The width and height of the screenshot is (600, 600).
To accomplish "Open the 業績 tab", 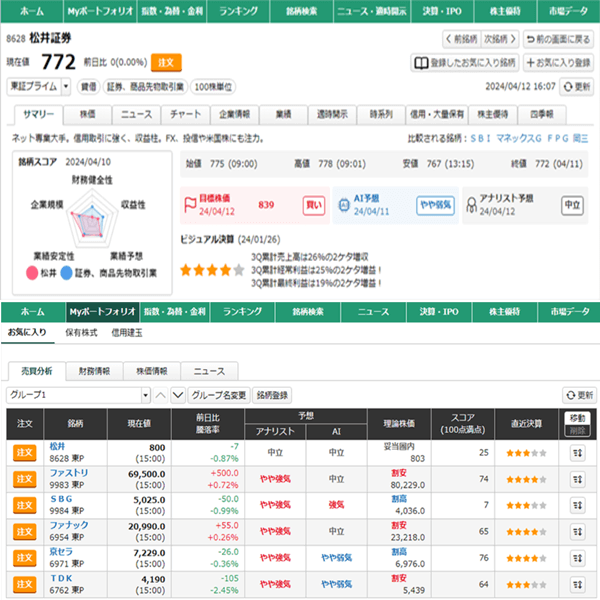I will click(284, 115).
